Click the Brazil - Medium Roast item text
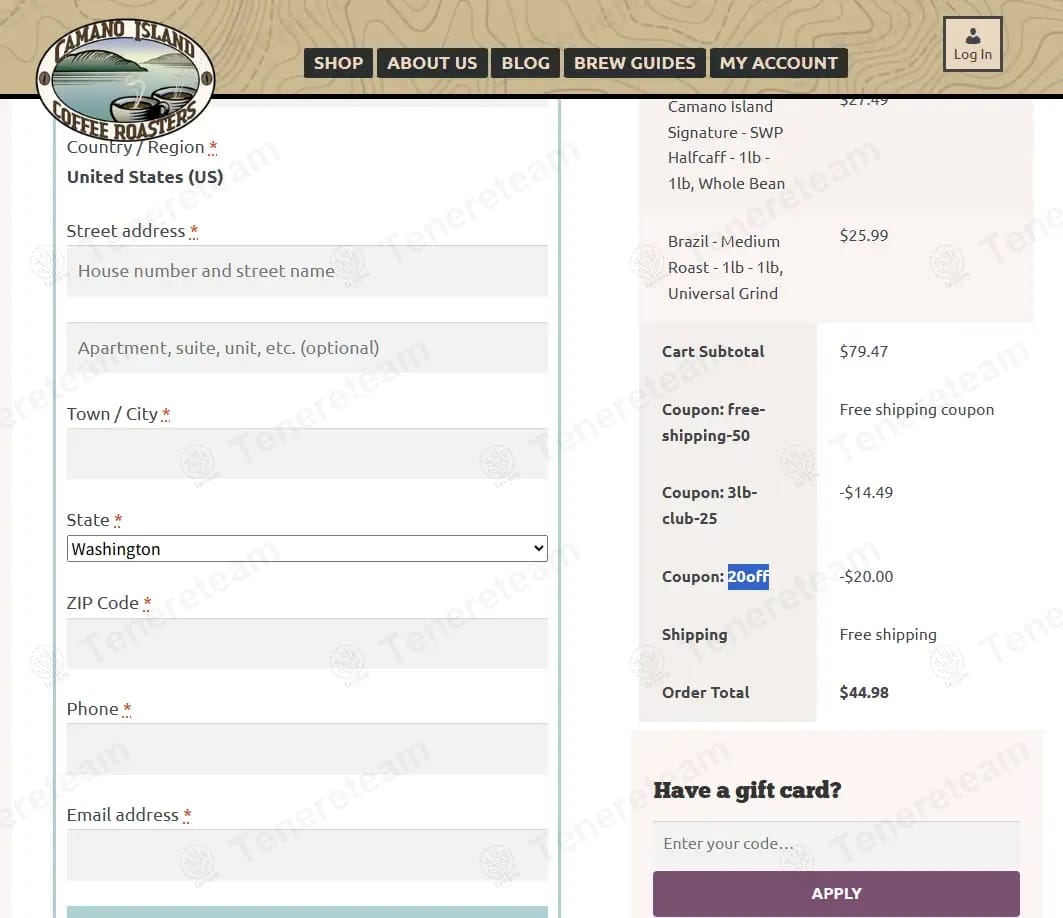The image size is (1063, 918). coord(725,267)
